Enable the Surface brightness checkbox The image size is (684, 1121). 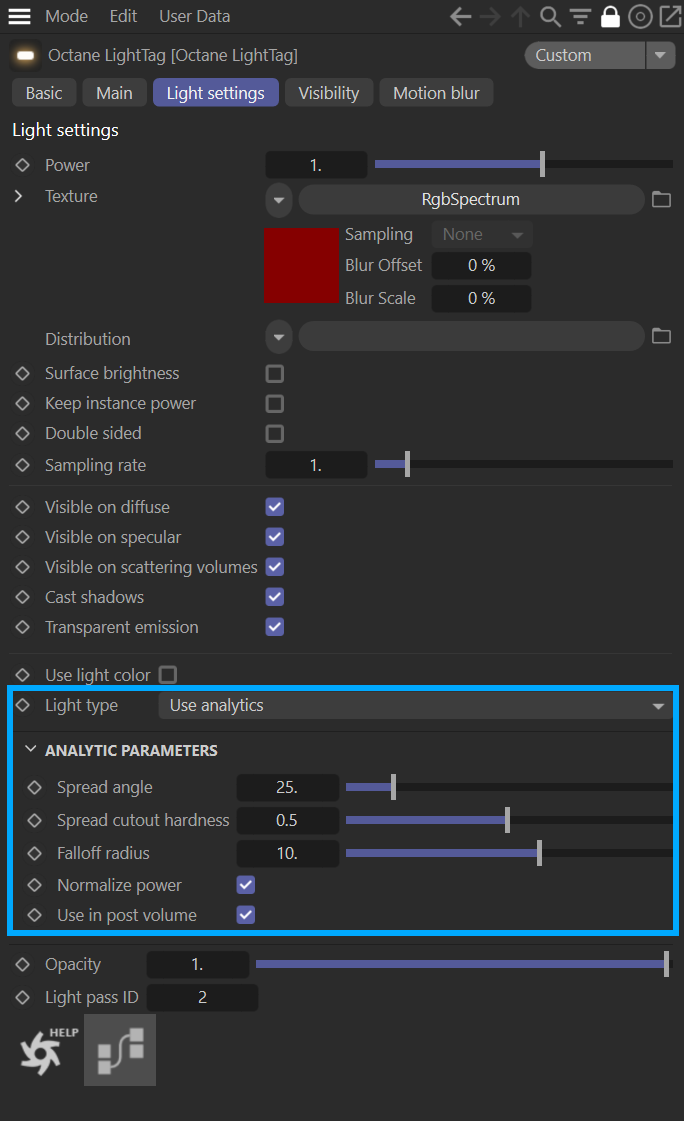[275, 374]
